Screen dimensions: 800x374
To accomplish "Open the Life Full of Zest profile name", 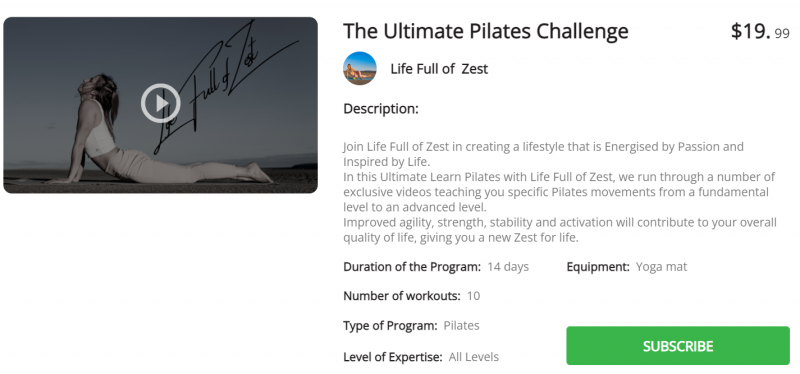I will [x=439, y=69].
